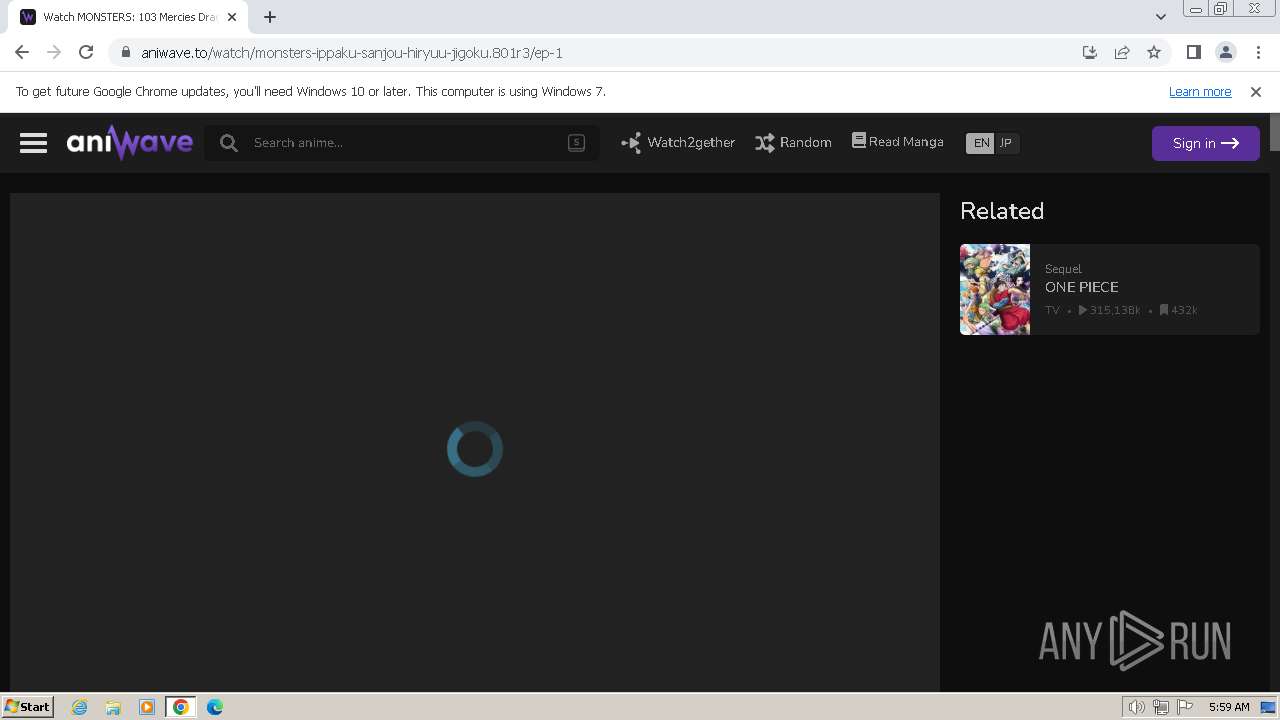1280x720 pixels.
Task: Click the volume tray icon
Action: [x=1136, y=707]
